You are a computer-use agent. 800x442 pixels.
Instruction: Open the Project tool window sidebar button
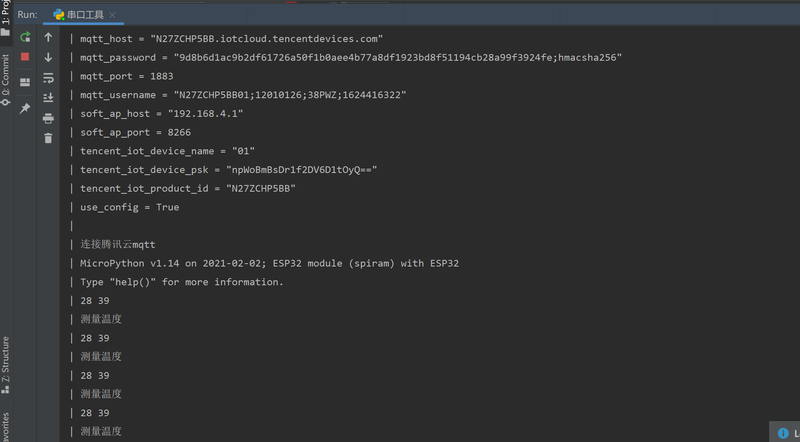pos(5,17)
